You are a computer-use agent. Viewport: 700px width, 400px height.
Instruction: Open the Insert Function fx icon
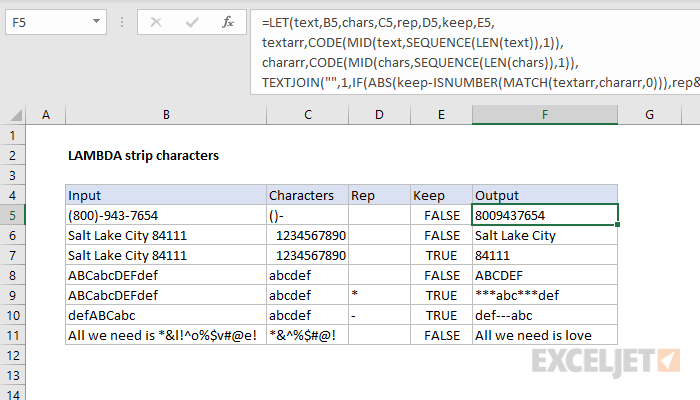pos(228,22)
